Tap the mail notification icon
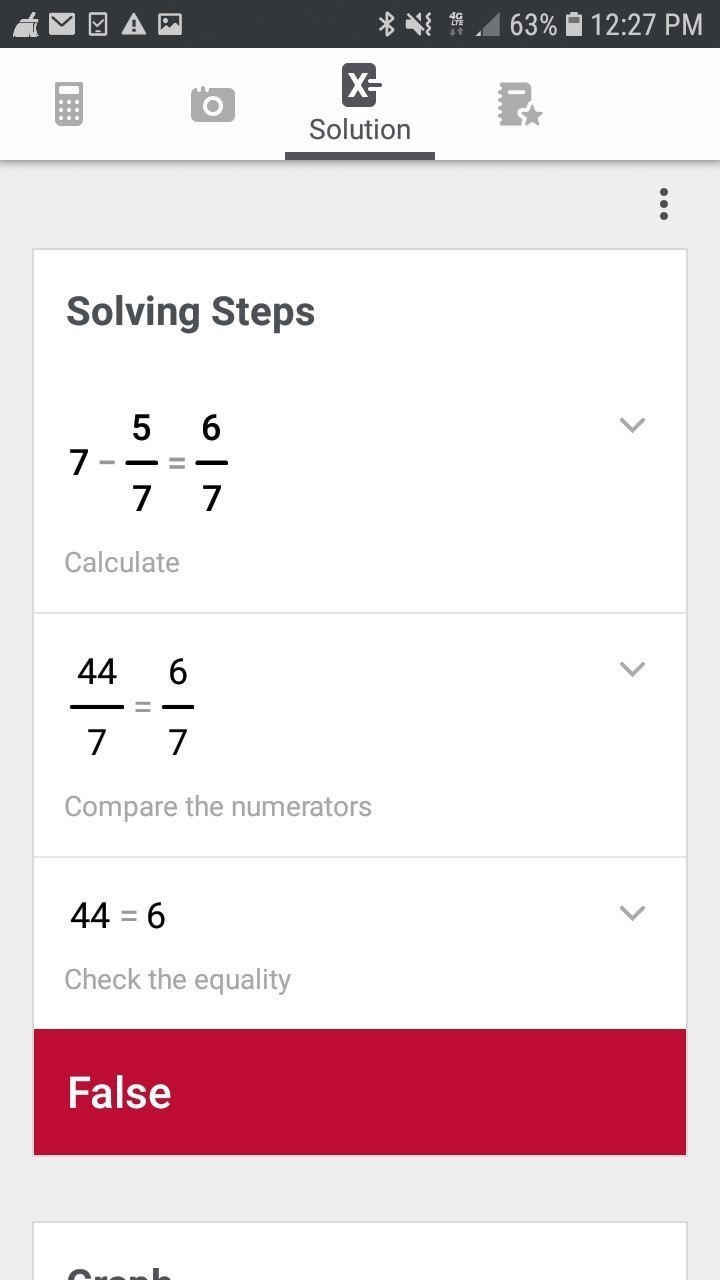Screen dimensions: 720x1280 pyautogui.click(x=62, y=24)
